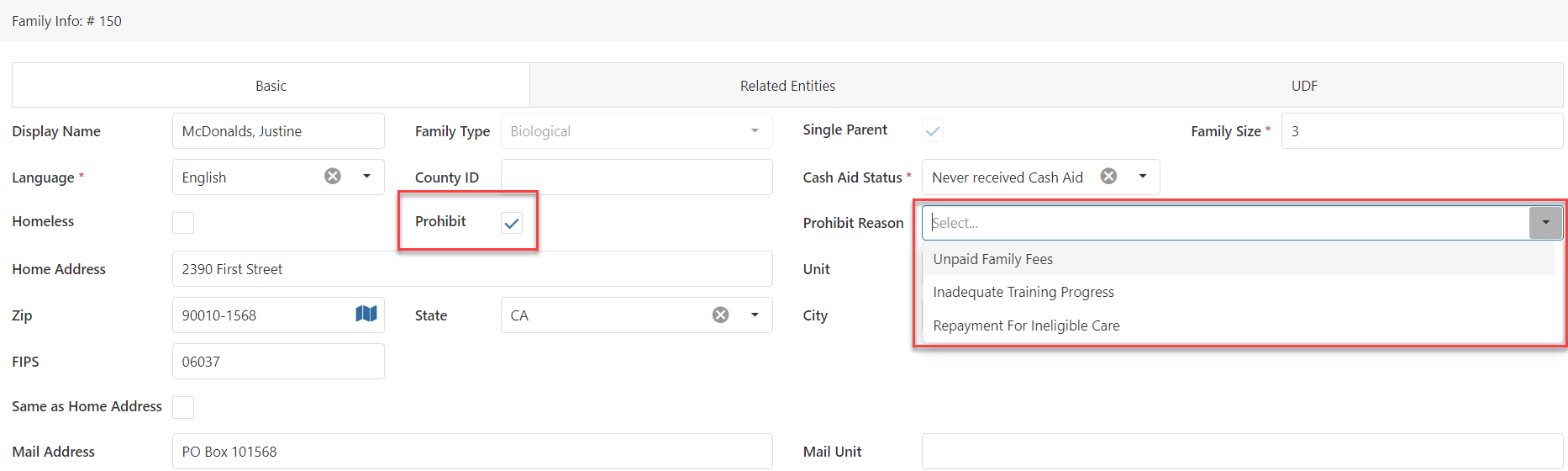Switch to the Related Entities tab
This screenshot has height=471, width=1568.
point(787,86)
